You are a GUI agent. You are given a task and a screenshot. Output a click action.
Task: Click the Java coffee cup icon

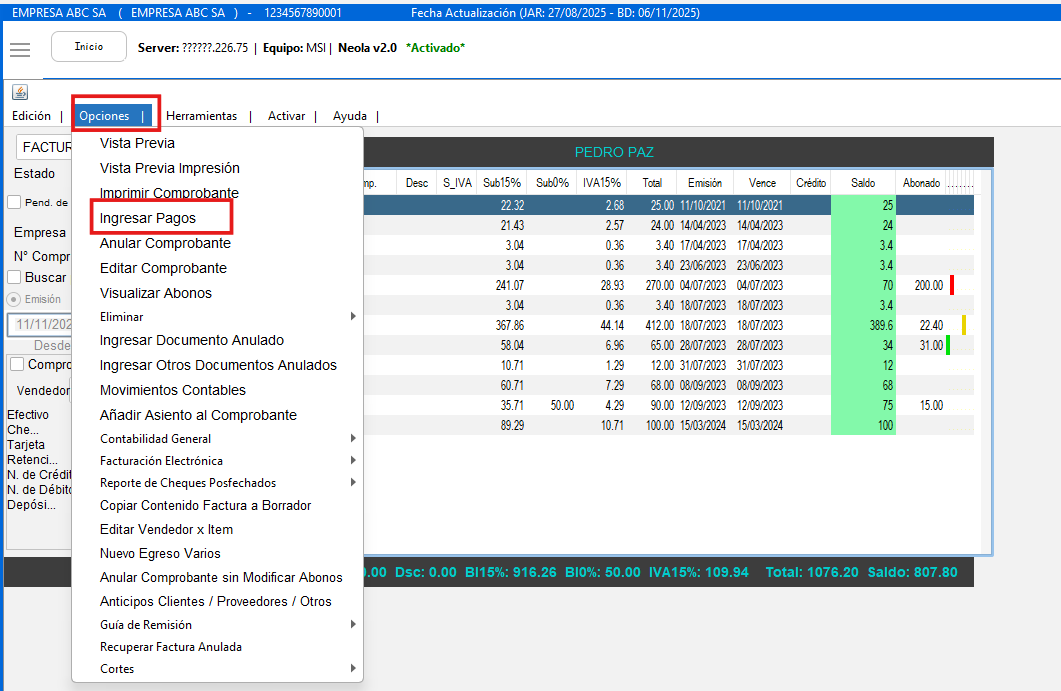[20, 92]
